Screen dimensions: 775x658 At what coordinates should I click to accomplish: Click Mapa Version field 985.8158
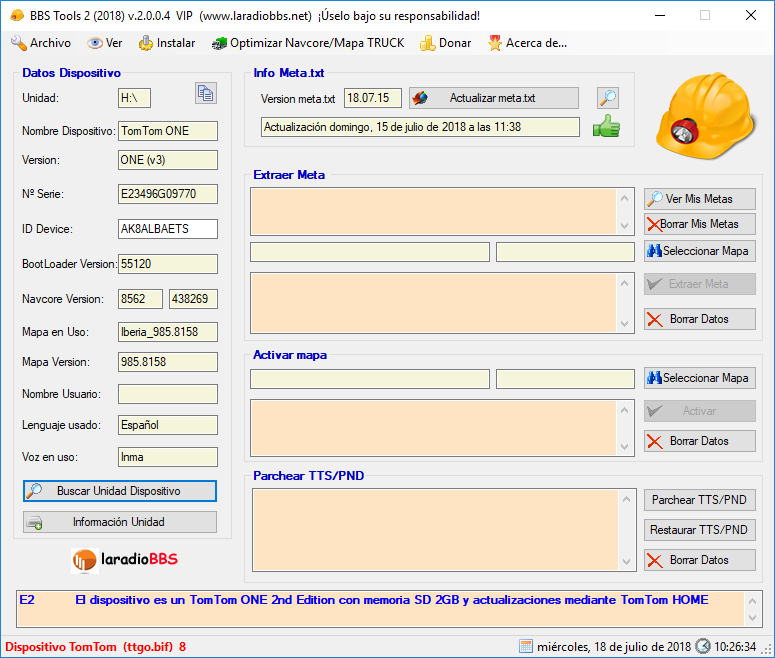pyautogui.click(x=168, y=362)
